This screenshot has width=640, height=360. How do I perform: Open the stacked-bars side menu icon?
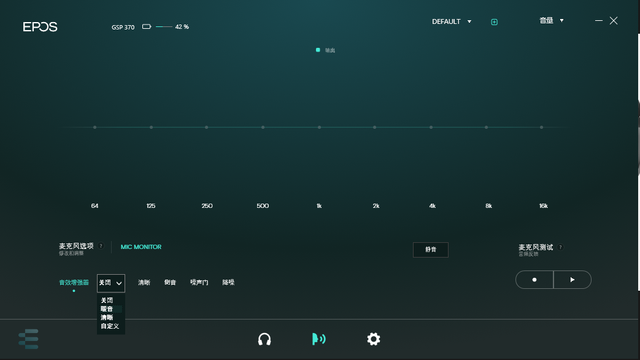29,339
